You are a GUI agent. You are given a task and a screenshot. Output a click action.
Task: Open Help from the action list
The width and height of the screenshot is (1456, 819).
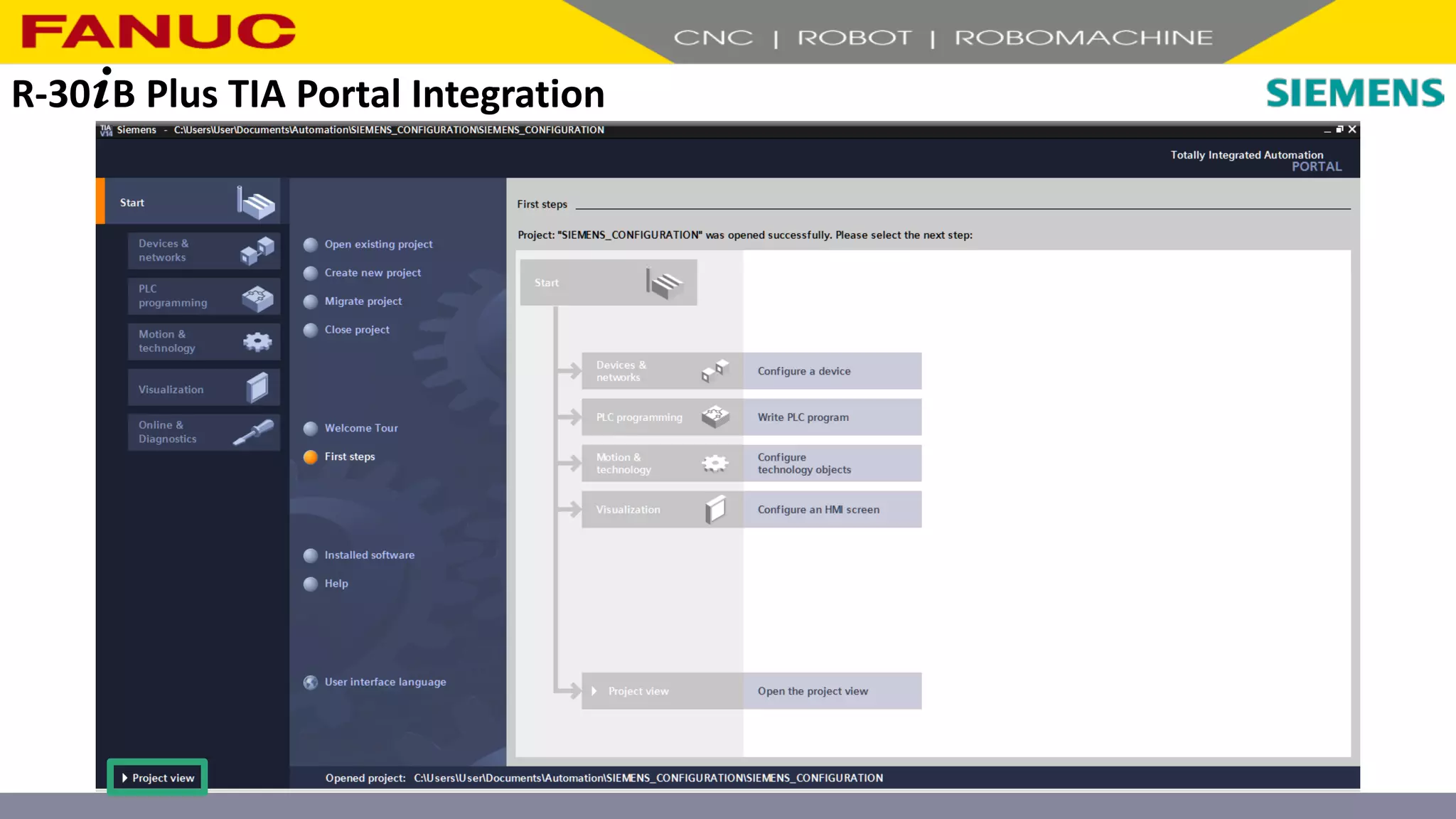pyautogui.click(x=336, y=584)
